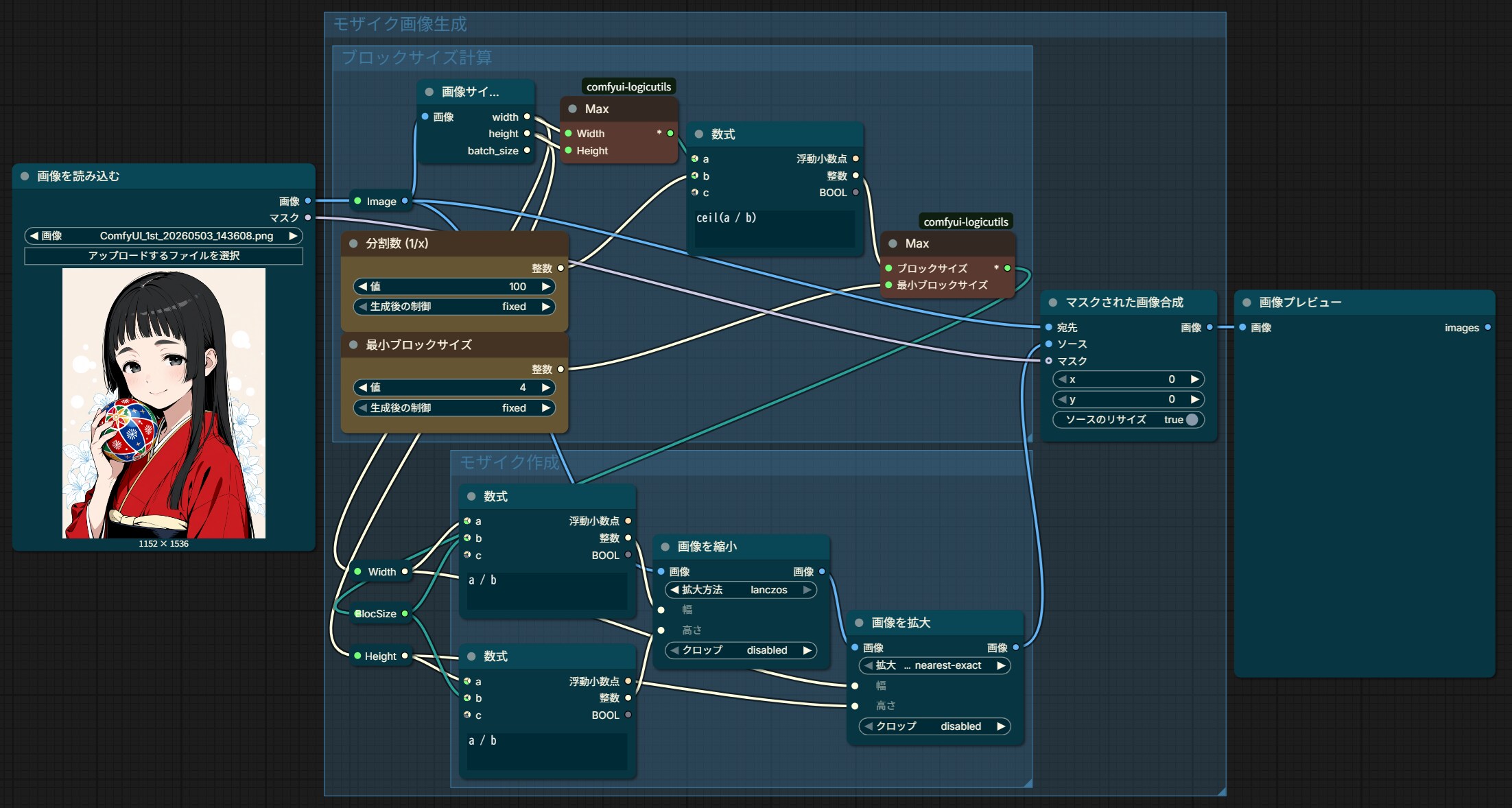Click the マスク output socket on 画像を読み込む
This screenshot has width=1512, height=808.
coord(308,217)
